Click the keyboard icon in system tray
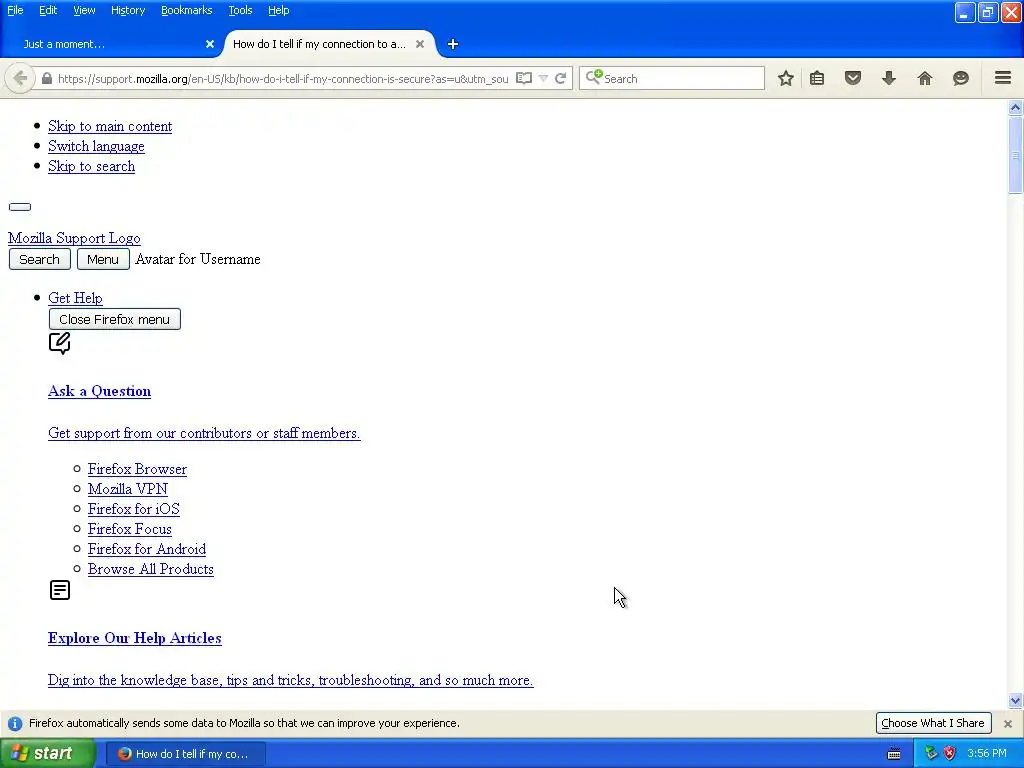This screenshot has width=1024, height=768. [x=894, y=754]
